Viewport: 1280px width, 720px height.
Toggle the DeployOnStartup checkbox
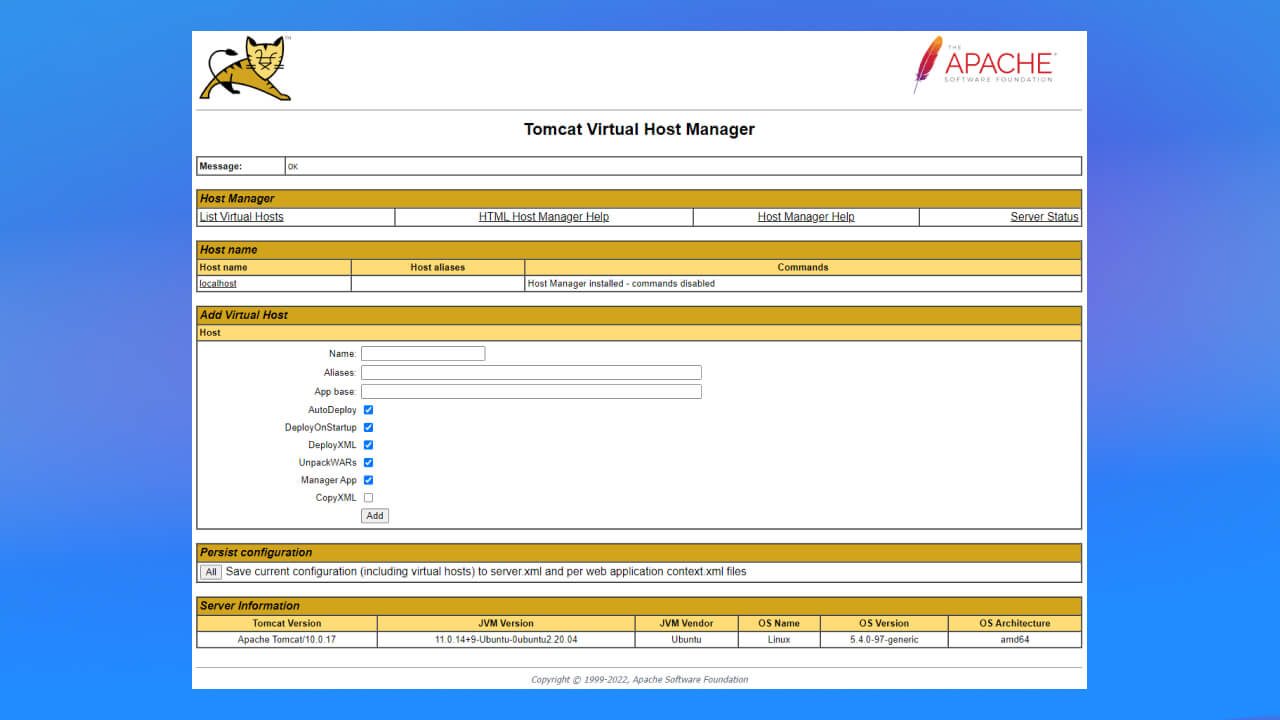click(x=368, y=428)
